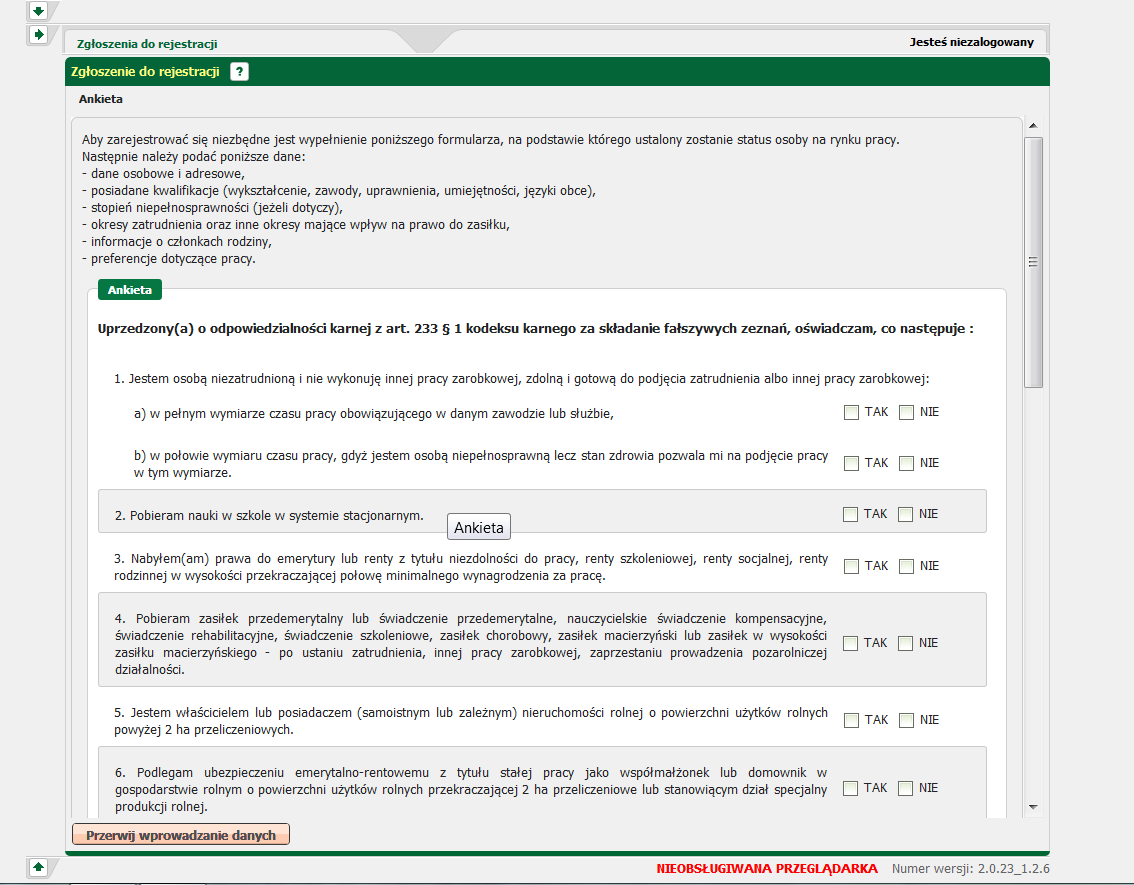Click the line '- preferencje dotyczące pracy.'
The height and width of the screenshot is (885, 1134).
pyautogui.click(x=169, y=259)
